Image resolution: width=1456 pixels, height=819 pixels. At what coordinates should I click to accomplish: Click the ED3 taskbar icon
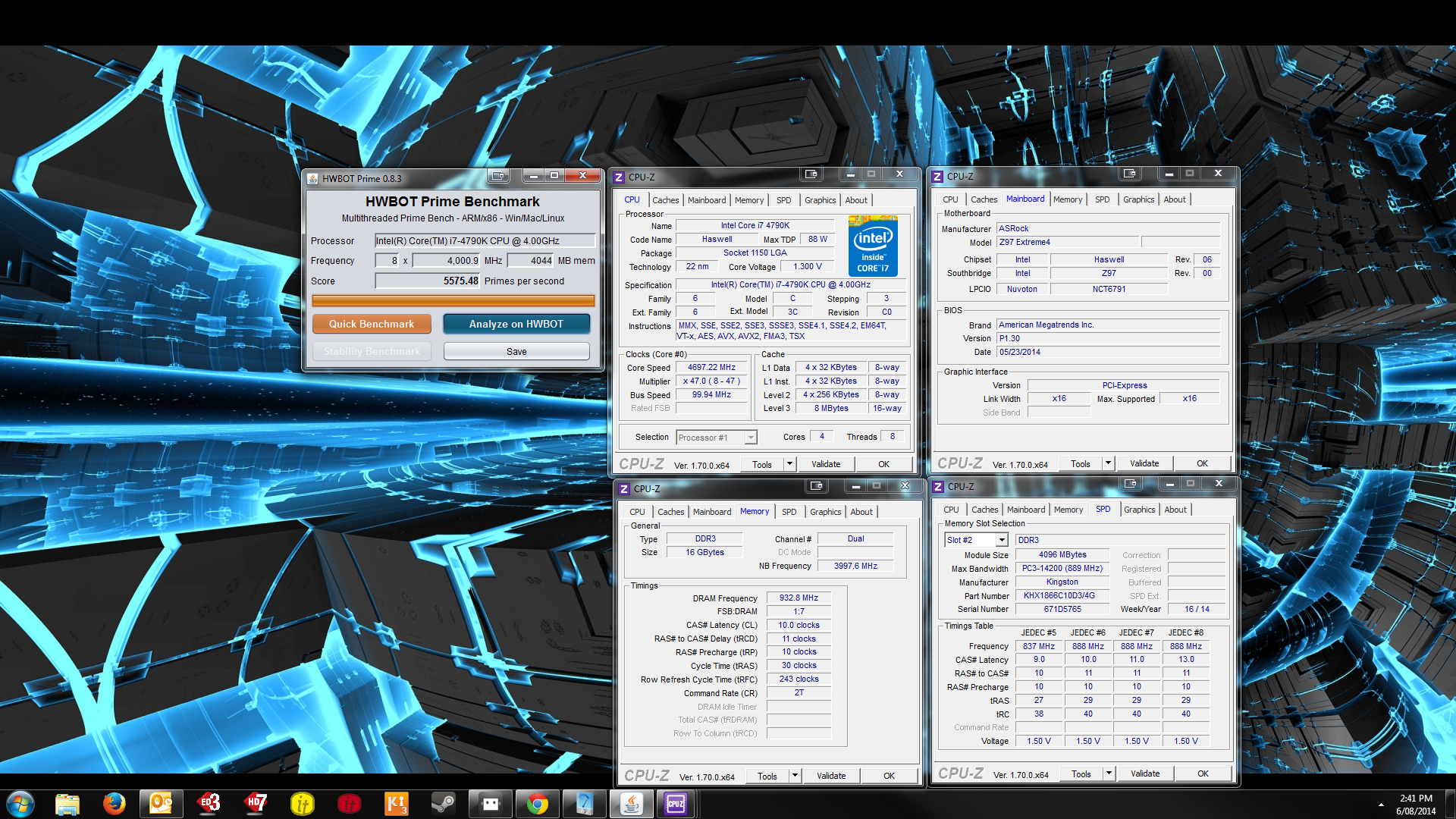209,803
